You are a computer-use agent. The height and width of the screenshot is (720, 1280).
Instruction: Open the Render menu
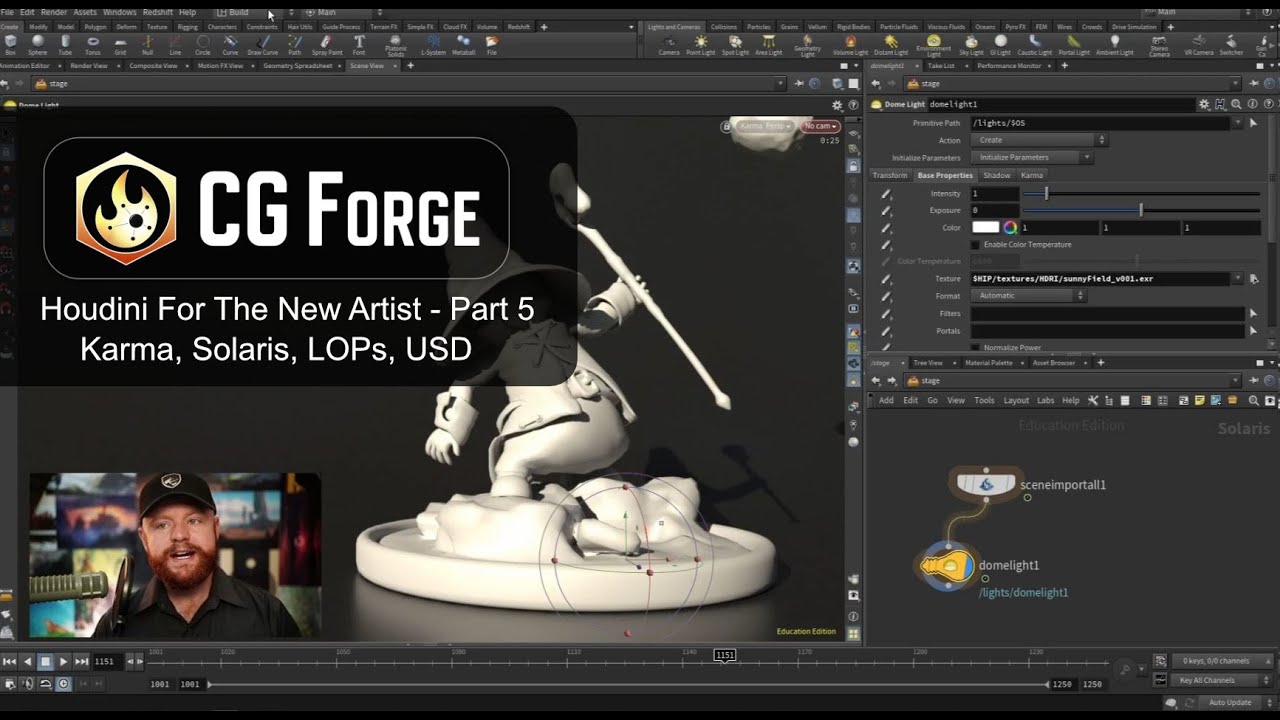point(53,12)
